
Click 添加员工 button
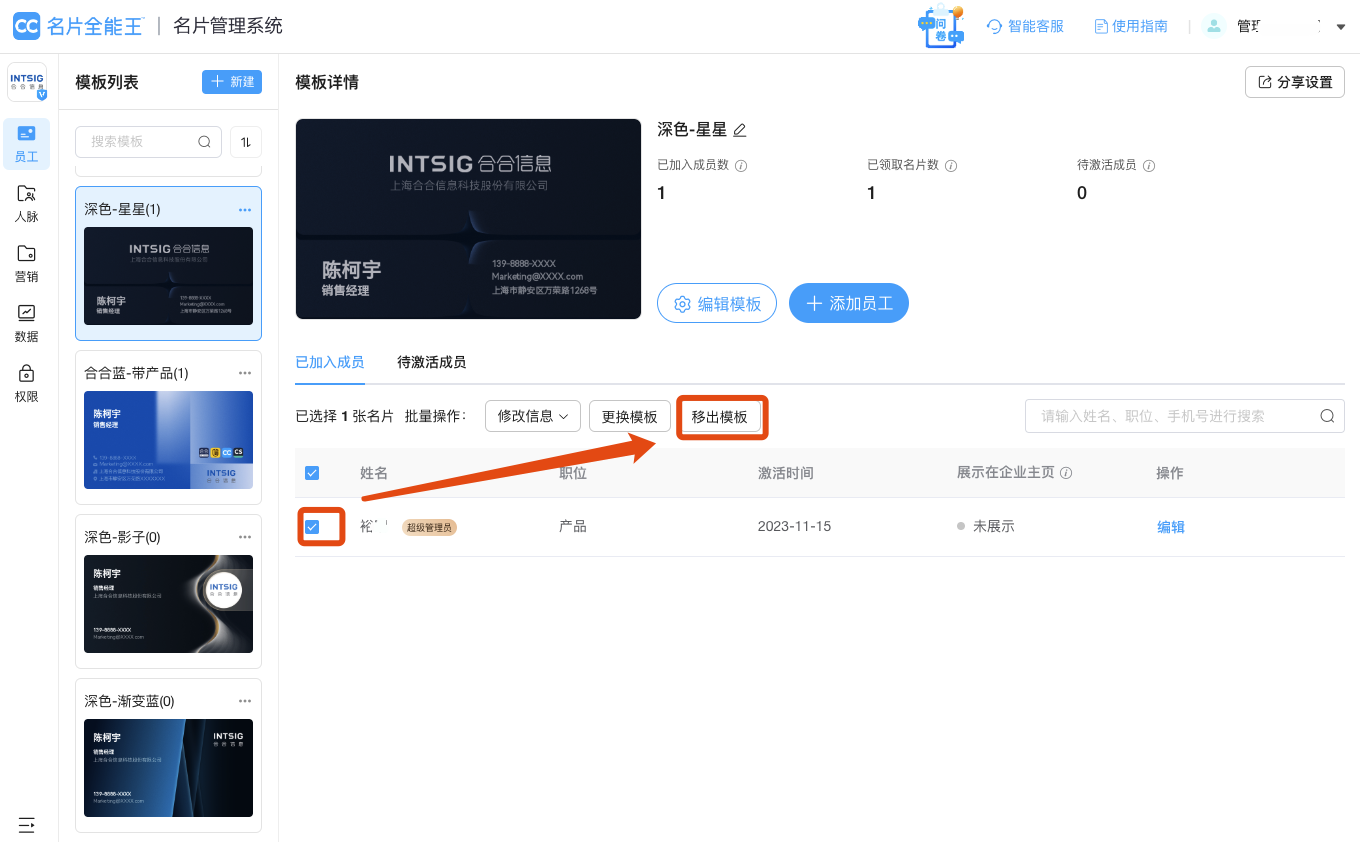[849, 303]
